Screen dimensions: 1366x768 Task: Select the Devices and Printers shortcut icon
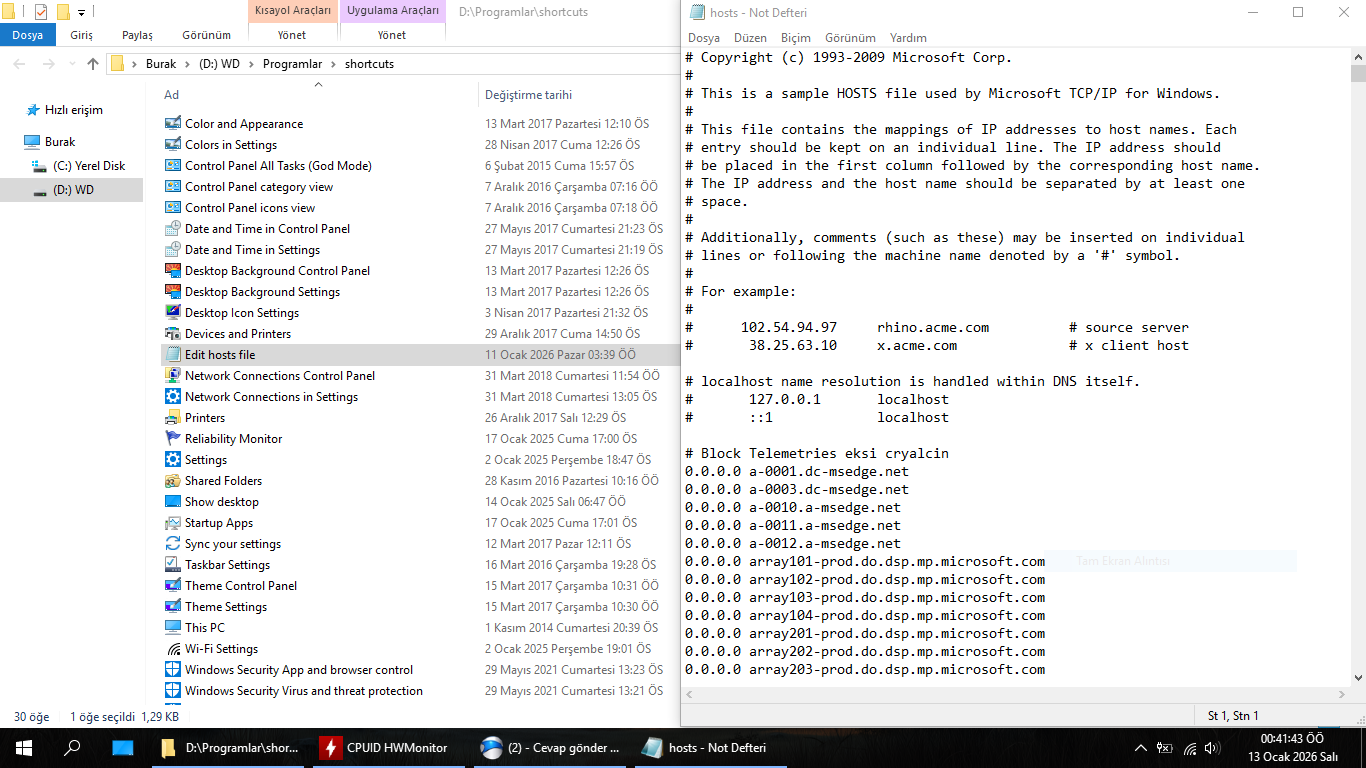(x=173, y=334)
